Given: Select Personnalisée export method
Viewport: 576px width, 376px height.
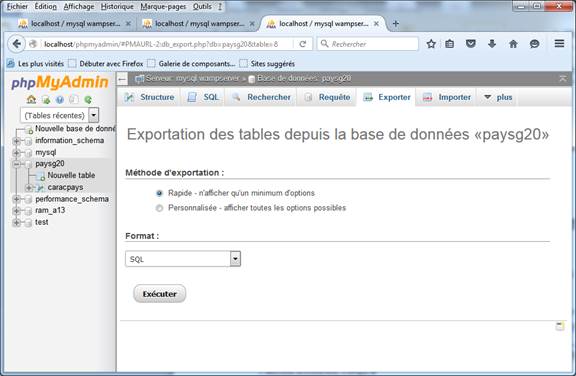Looking at the screenshot, I should [x=159, y=208].
